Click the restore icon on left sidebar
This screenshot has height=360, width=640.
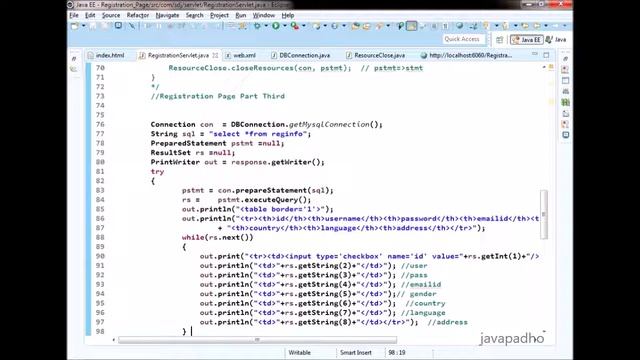tap(74, 59)
